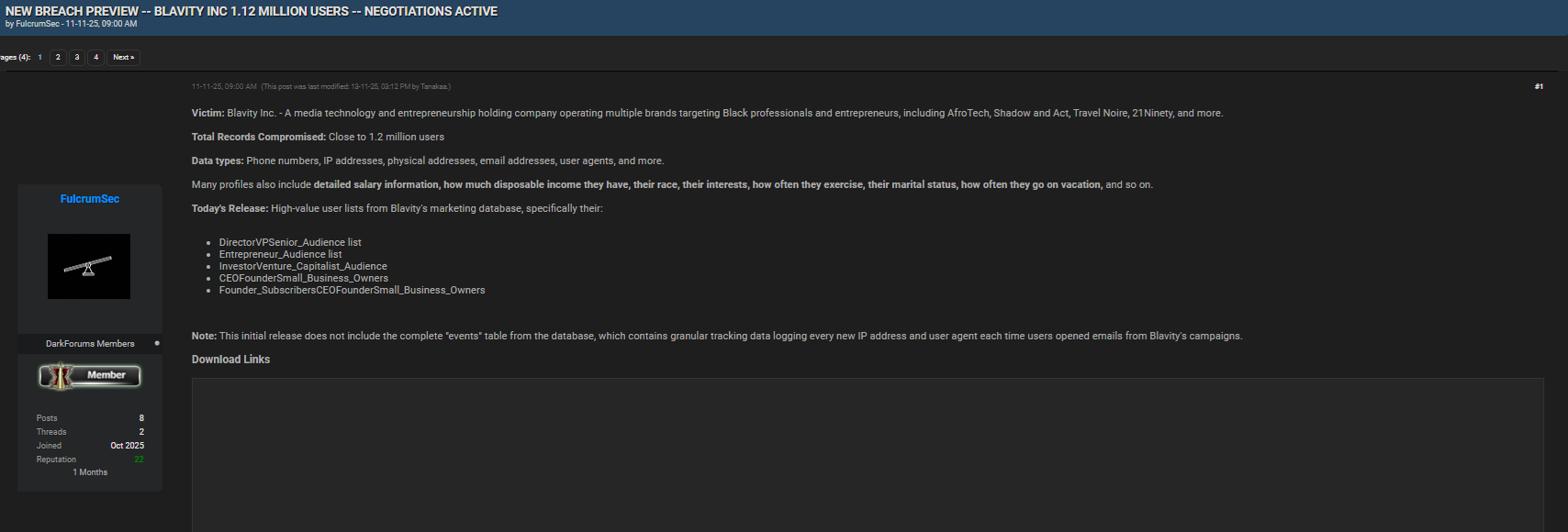This screenshot has height=532, width=1568.
Task: Click inside the empty download links box
Action: [x=867, y=454]
